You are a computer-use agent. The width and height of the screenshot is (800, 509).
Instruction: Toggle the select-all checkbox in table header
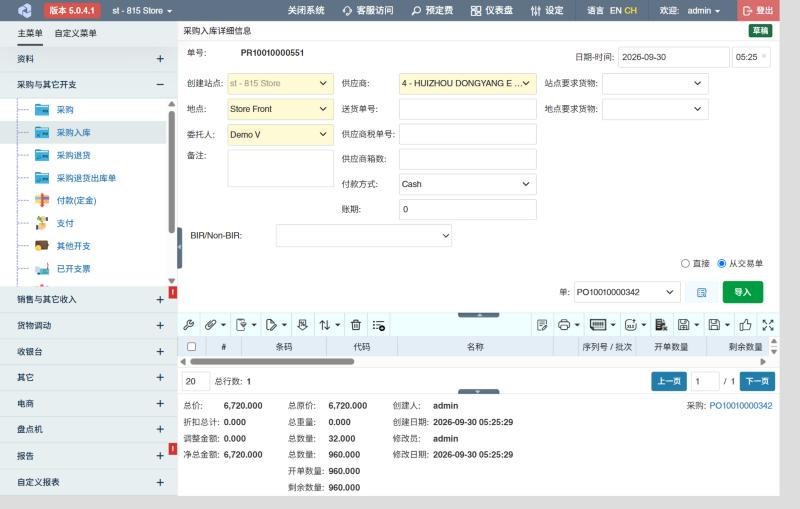[x=191, y=347]
